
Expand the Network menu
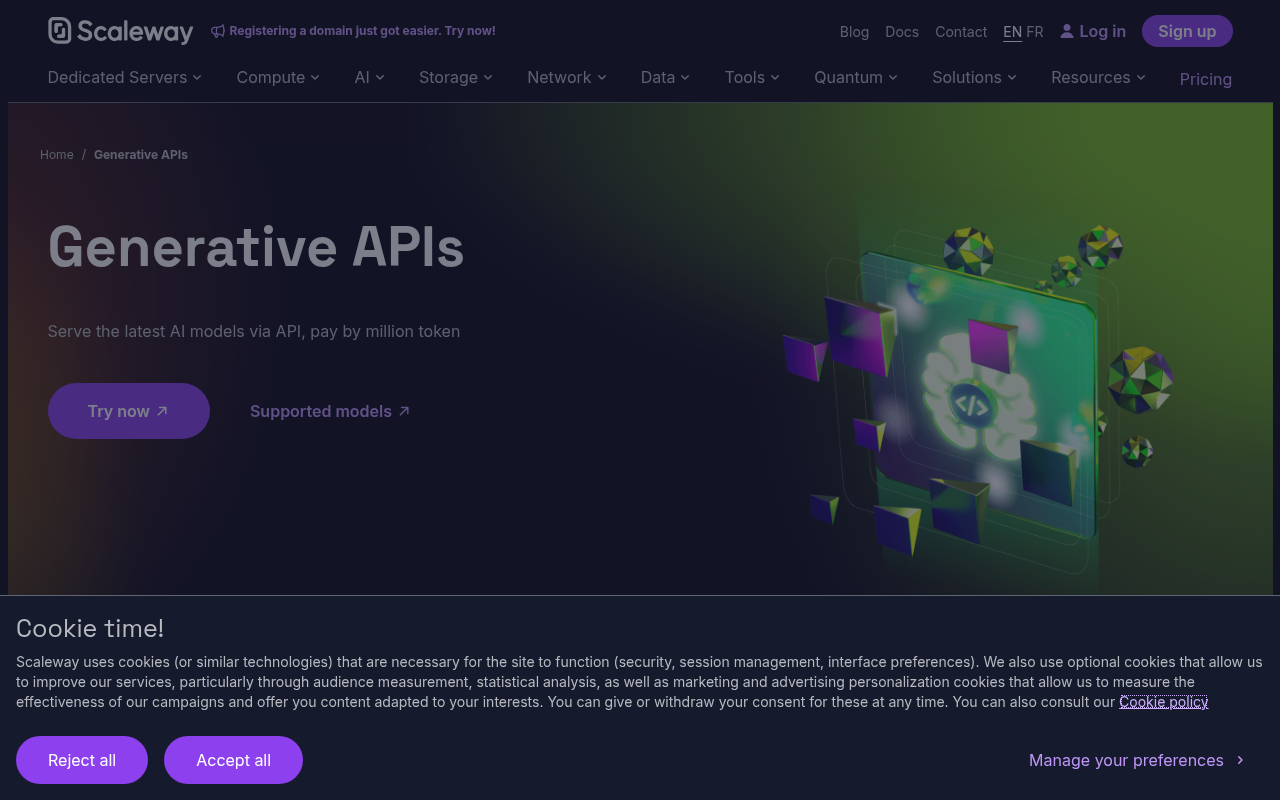click(x=567, y=77)
